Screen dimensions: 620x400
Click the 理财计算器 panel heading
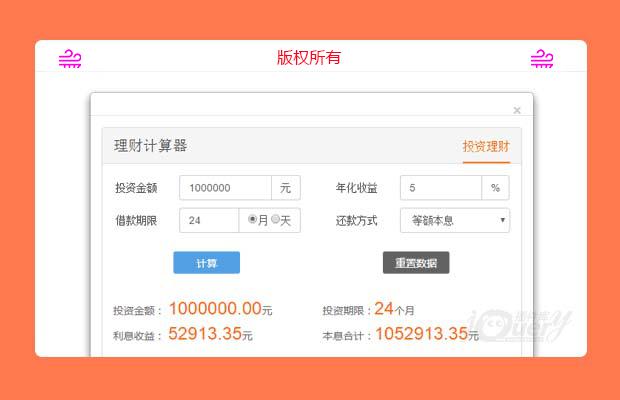coord(151,146)
